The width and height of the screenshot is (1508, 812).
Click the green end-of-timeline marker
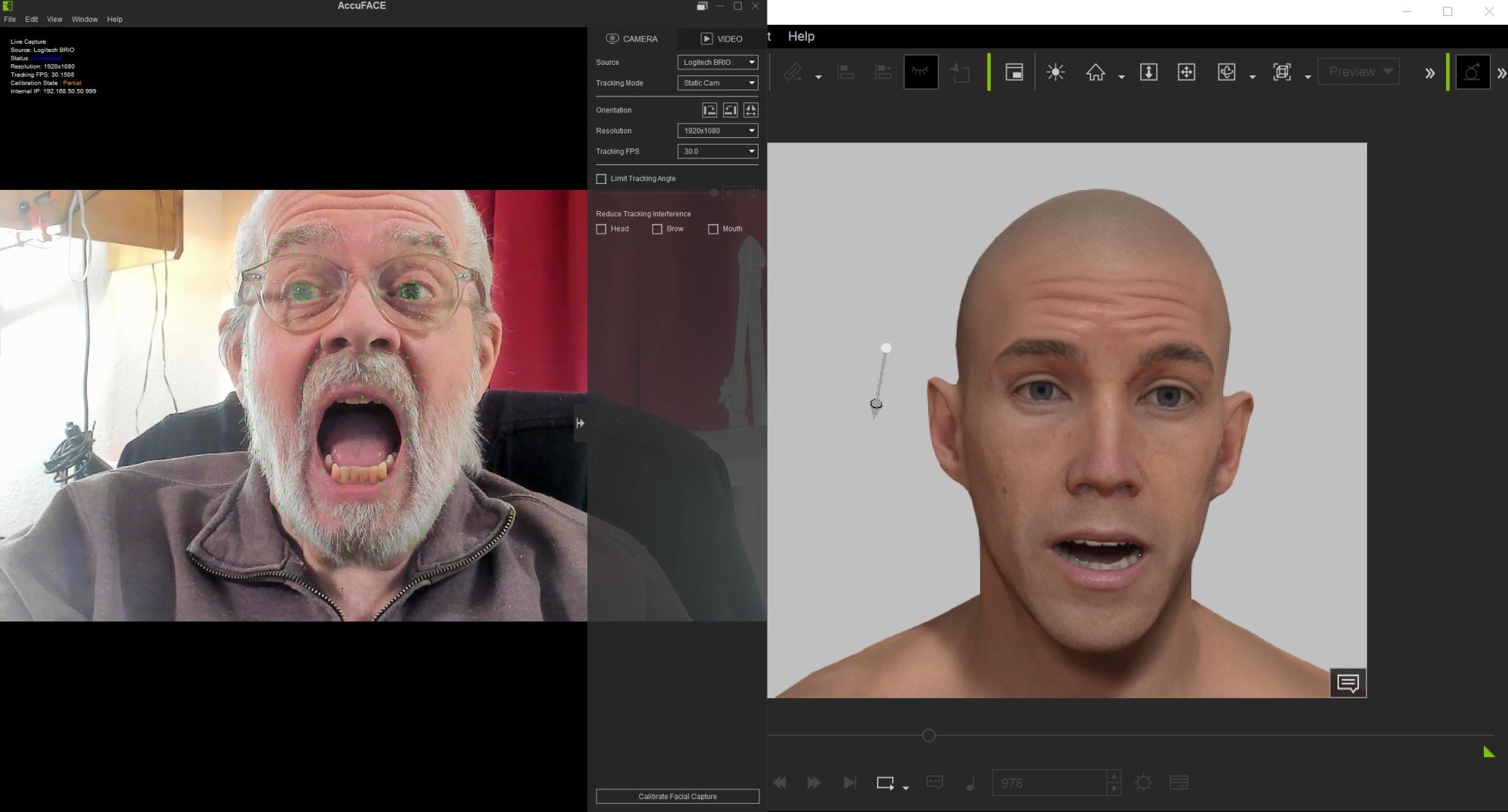pyautogui.click(x=1489, y=752)
